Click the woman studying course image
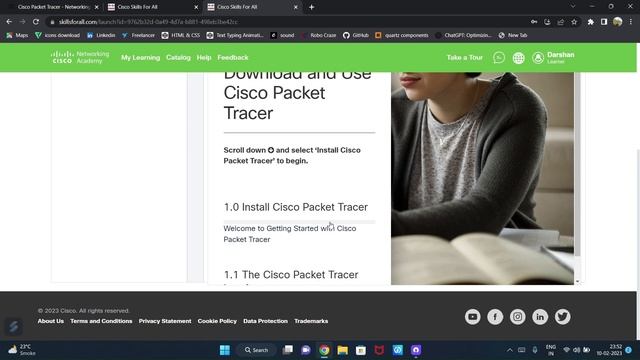The width and height of the screenshot is (640, 360). pyautogui.click(x=482, y=178)
